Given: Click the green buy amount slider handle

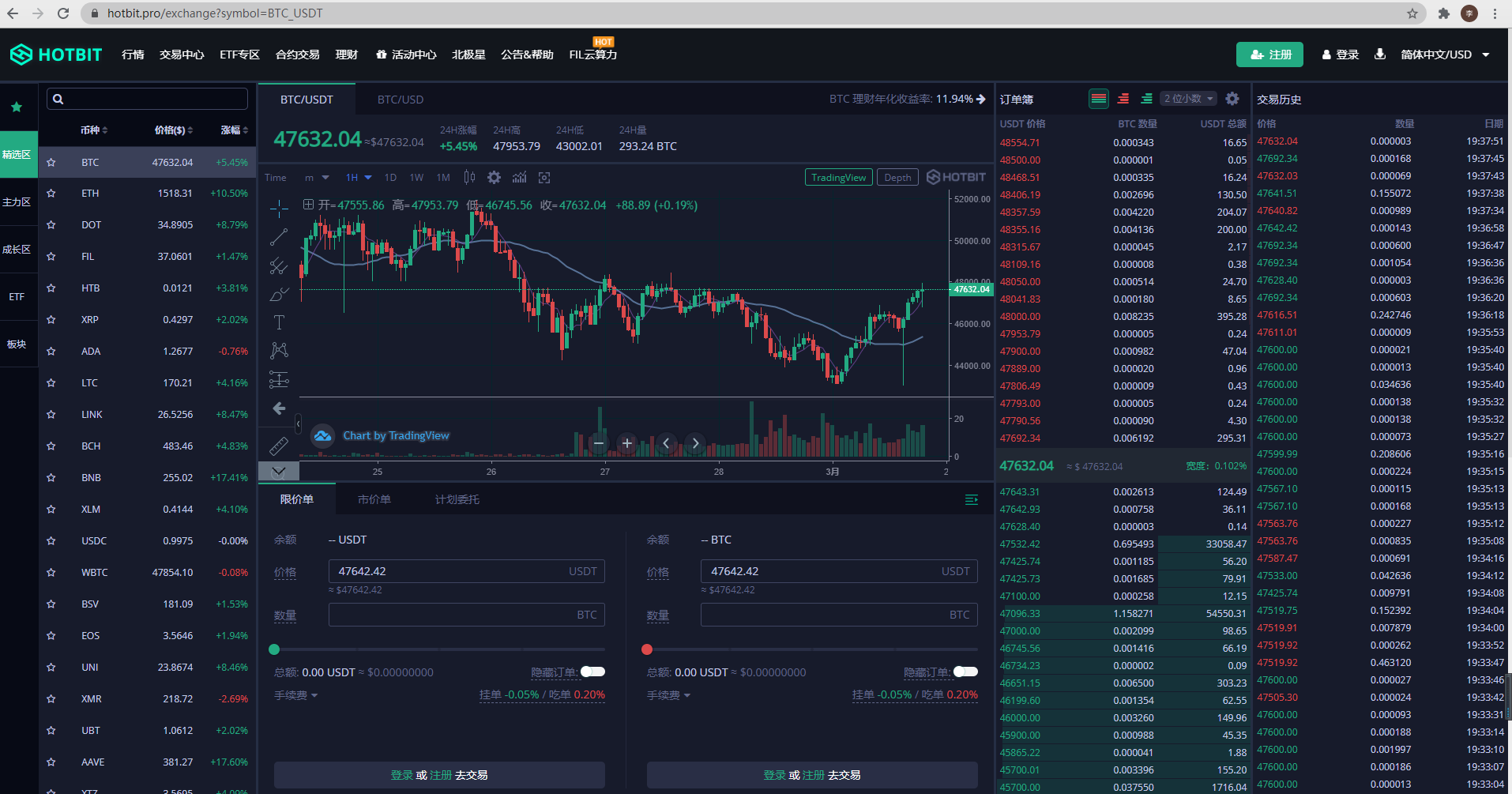Looking at the screenshot, I should point(274,649).
